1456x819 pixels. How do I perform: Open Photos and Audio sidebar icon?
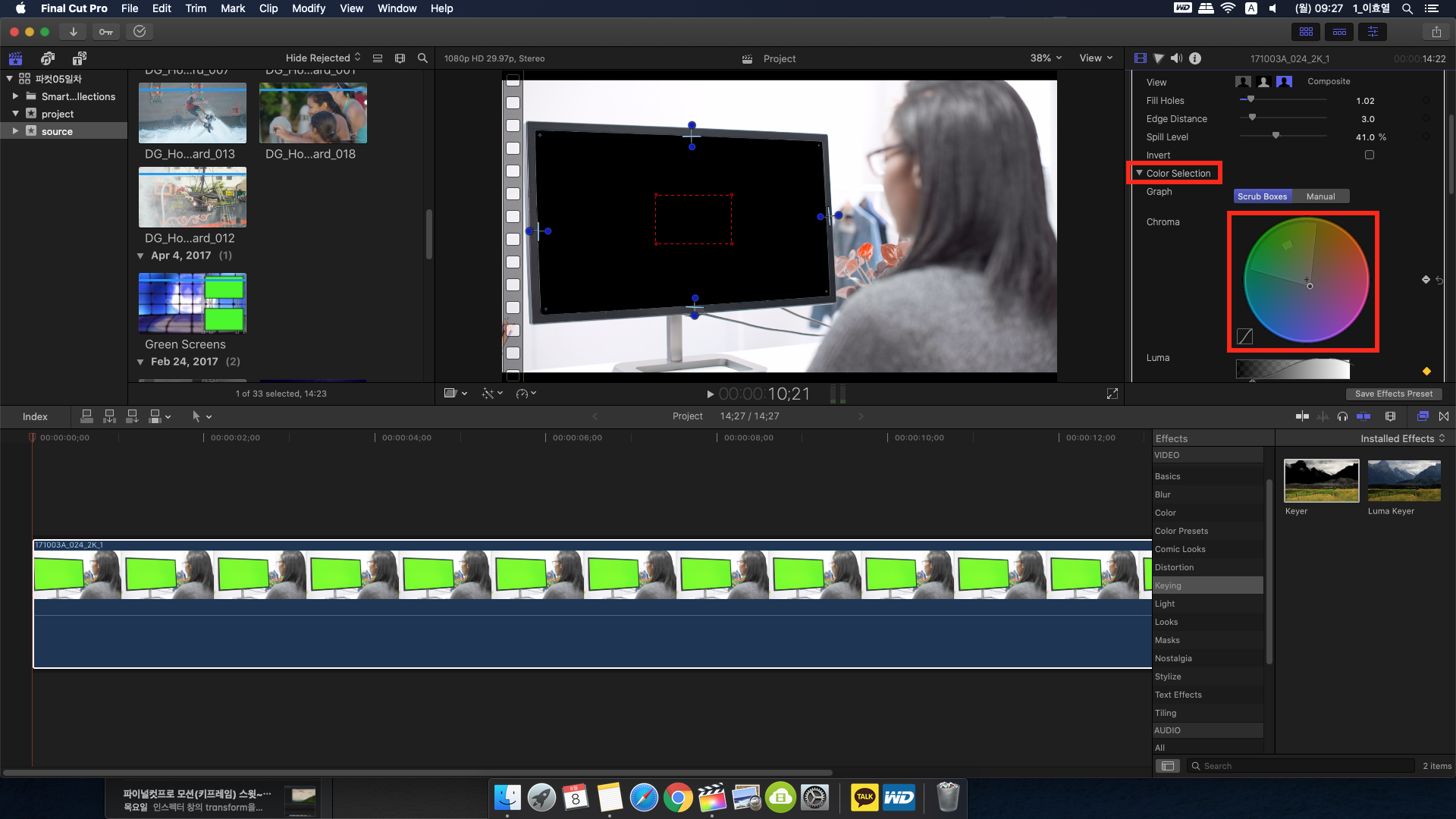click(48, 58)
